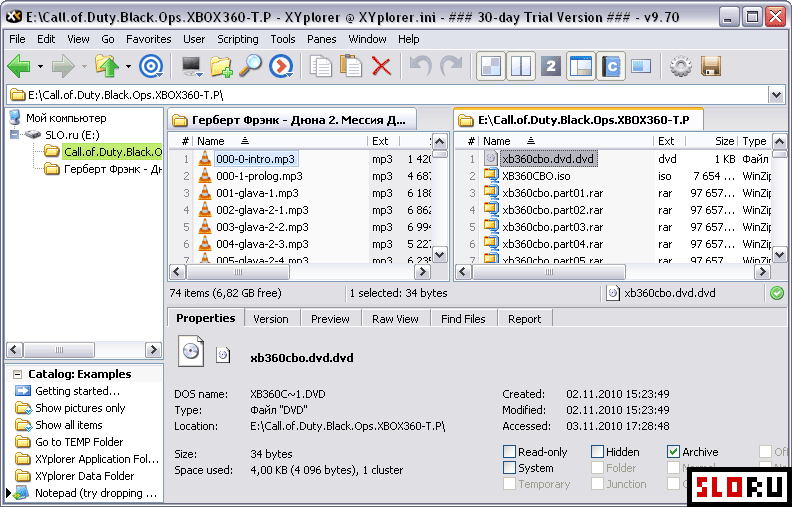The image size is (792, 507).
Task: Select file 003-glava-2-2.mp3
Action: (262, 227)
